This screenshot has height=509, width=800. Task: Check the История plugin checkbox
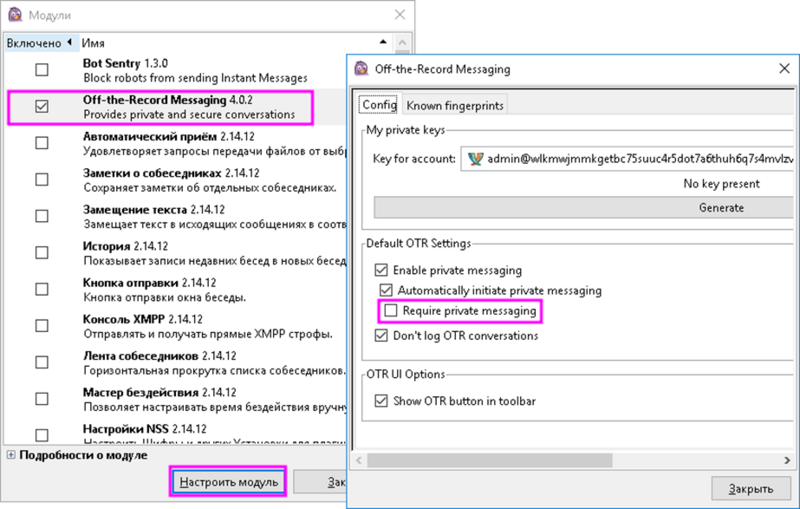point(42,252)
